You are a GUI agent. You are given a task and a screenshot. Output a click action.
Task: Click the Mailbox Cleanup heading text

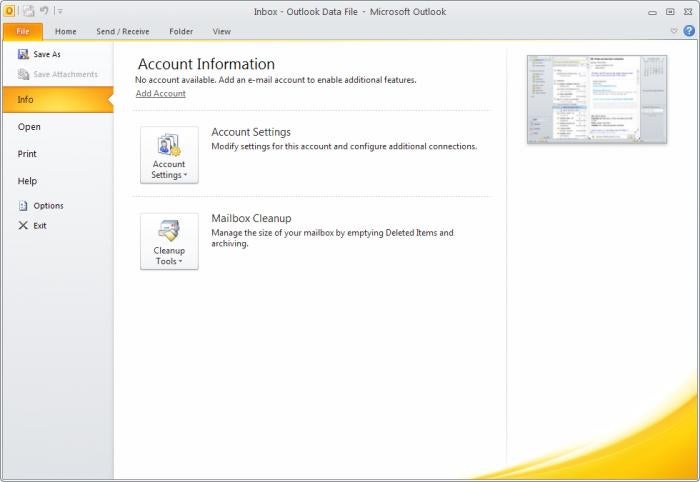click(251, 218)
